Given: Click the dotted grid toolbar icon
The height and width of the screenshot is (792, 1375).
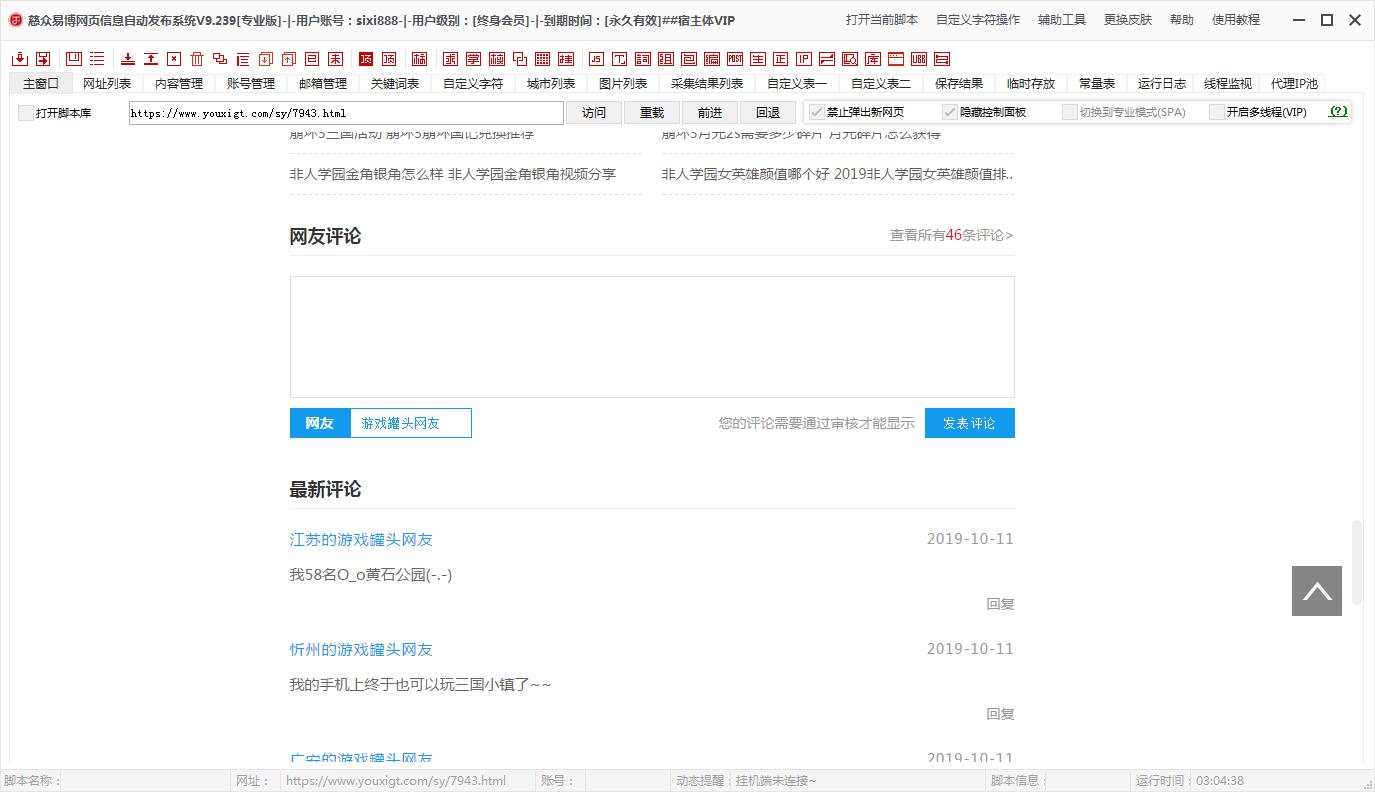Looking at the screenshot, I should pos(541,59).
